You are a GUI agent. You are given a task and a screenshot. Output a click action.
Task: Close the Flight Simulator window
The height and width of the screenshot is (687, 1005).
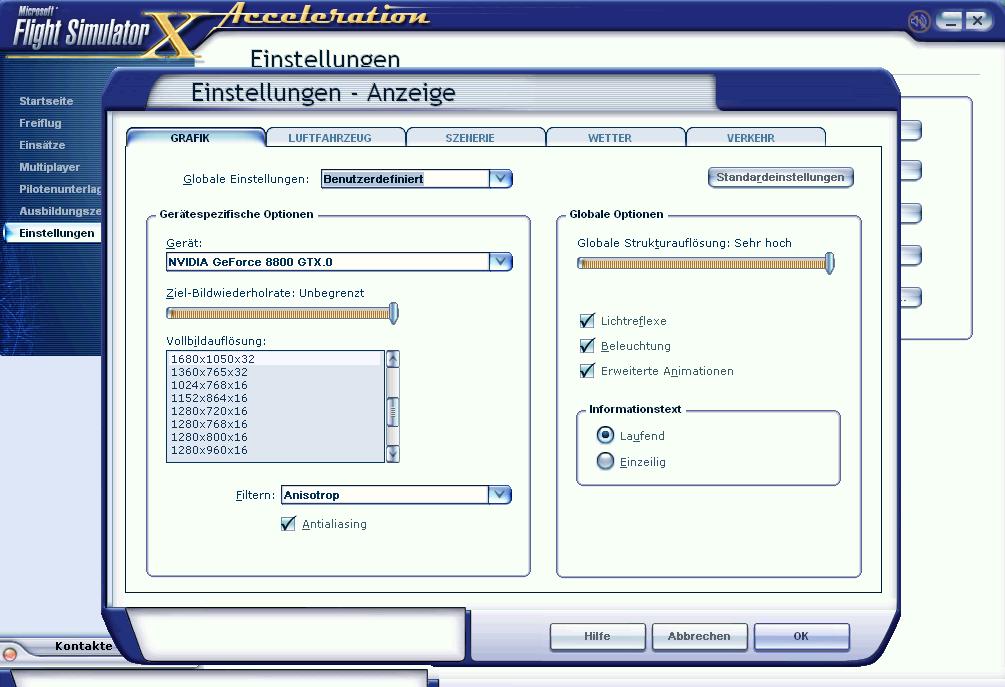coord(977,21)
